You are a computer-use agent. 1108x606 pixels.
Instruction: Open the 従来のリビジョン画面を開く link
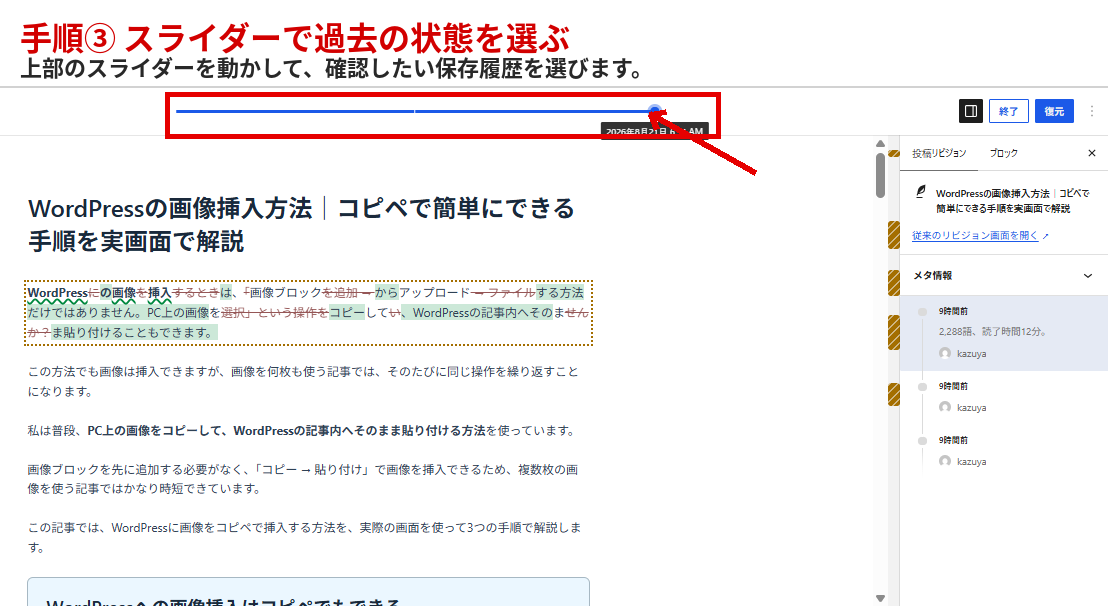979,236
